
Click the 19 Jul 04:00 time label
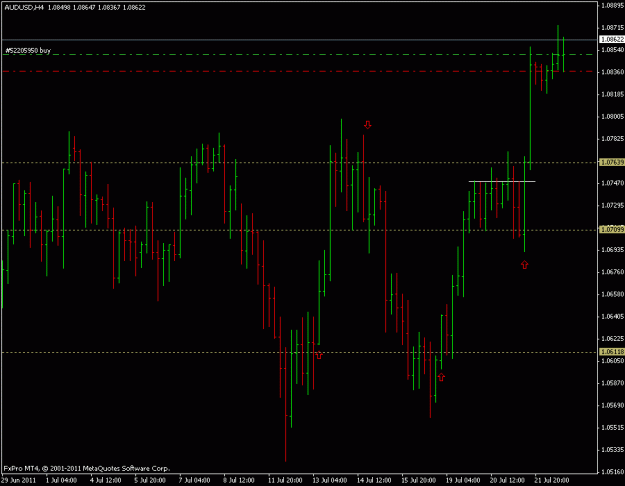(x=463, y=480)
